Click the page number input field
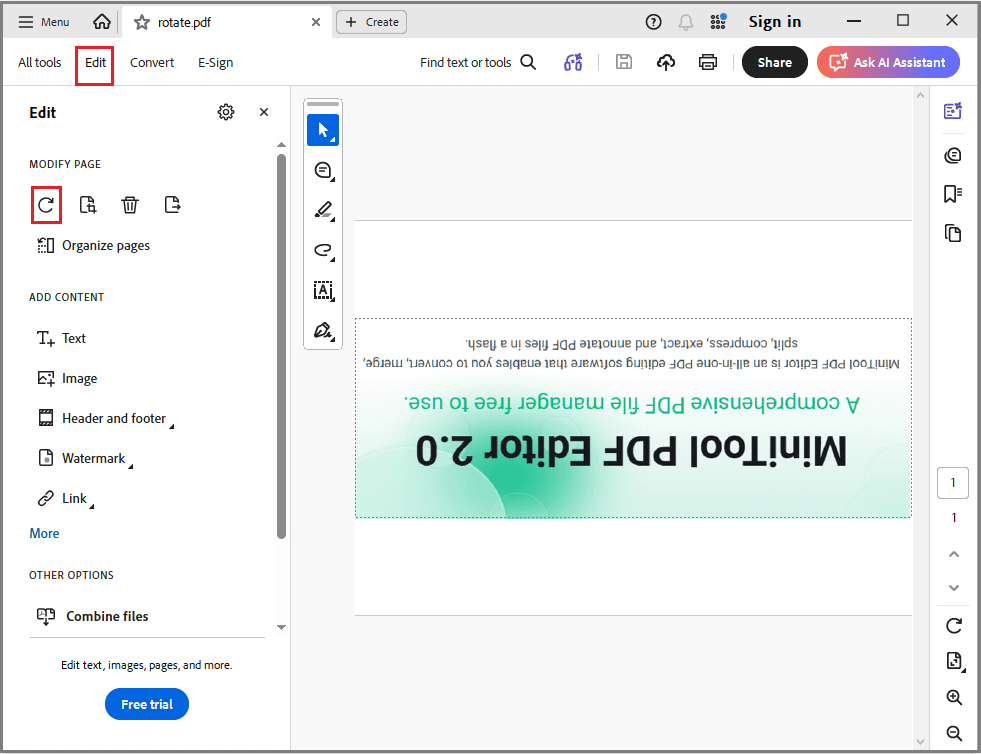981x754 pixels. tap(952, 483)
